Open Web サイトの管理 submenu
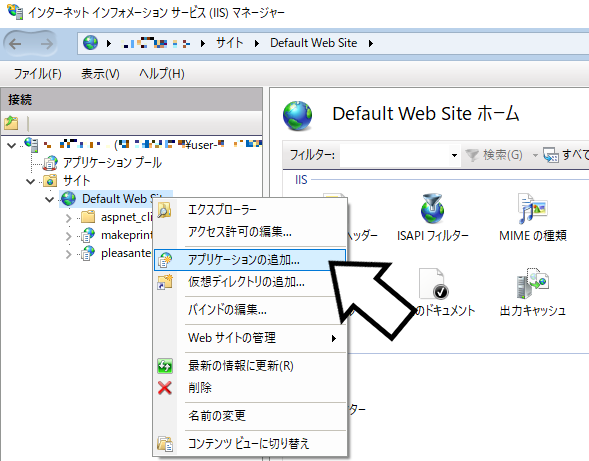 [250, 338]
